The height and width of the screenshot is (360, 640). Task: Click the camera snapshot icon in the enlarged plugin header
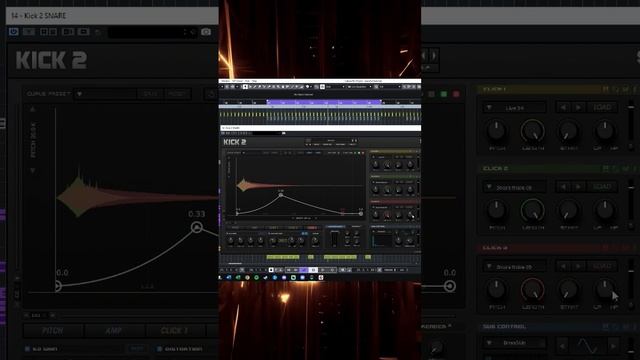point(206,32)
